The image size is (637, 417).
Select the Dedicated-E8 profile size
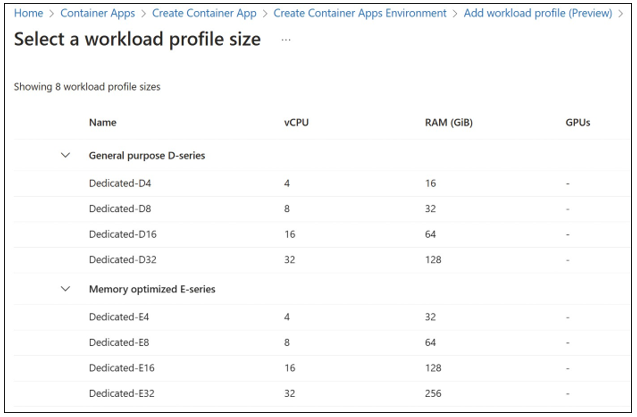[322, 343]
